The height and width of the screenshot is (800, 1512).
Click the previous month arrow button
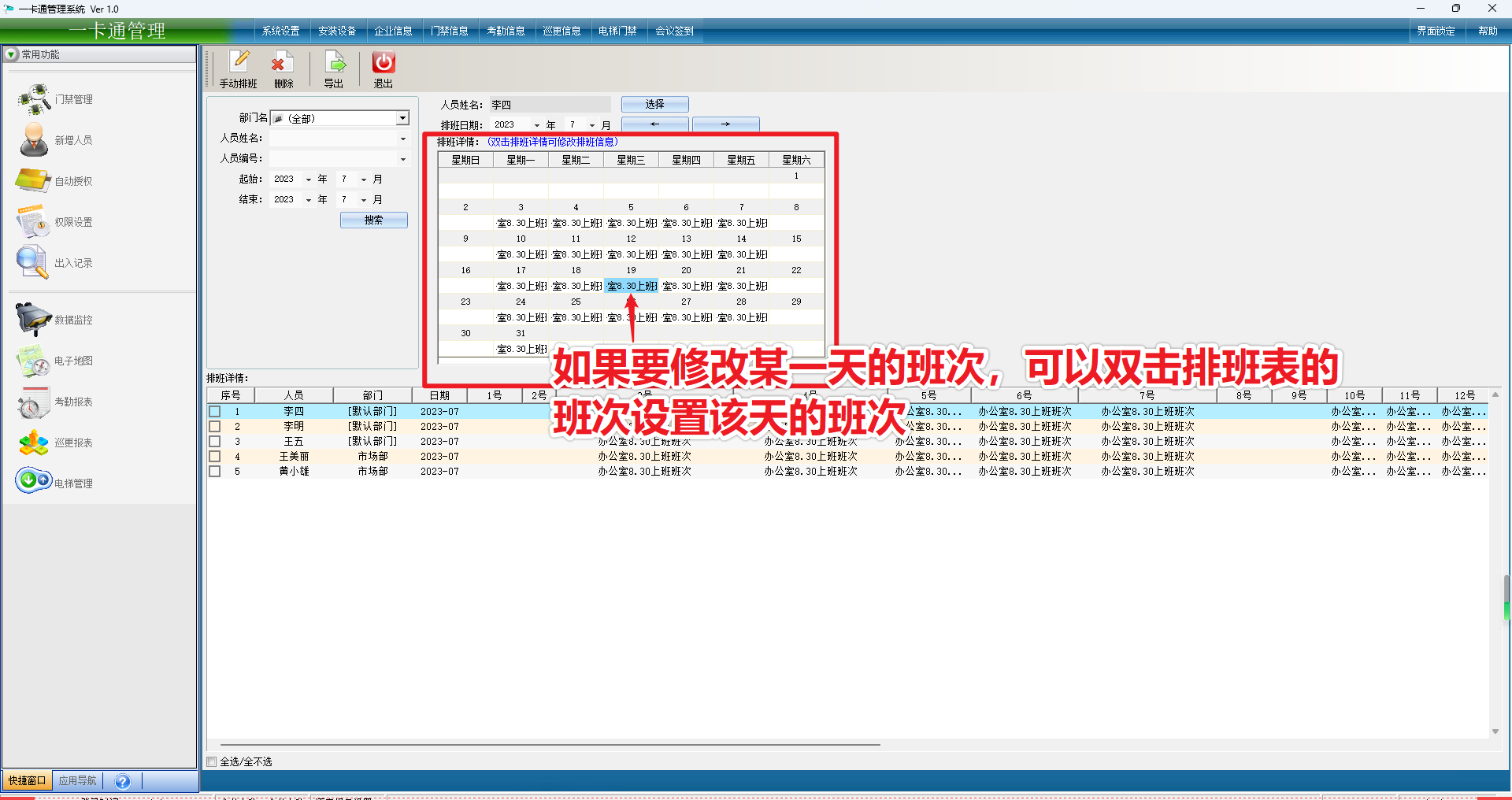655,124
